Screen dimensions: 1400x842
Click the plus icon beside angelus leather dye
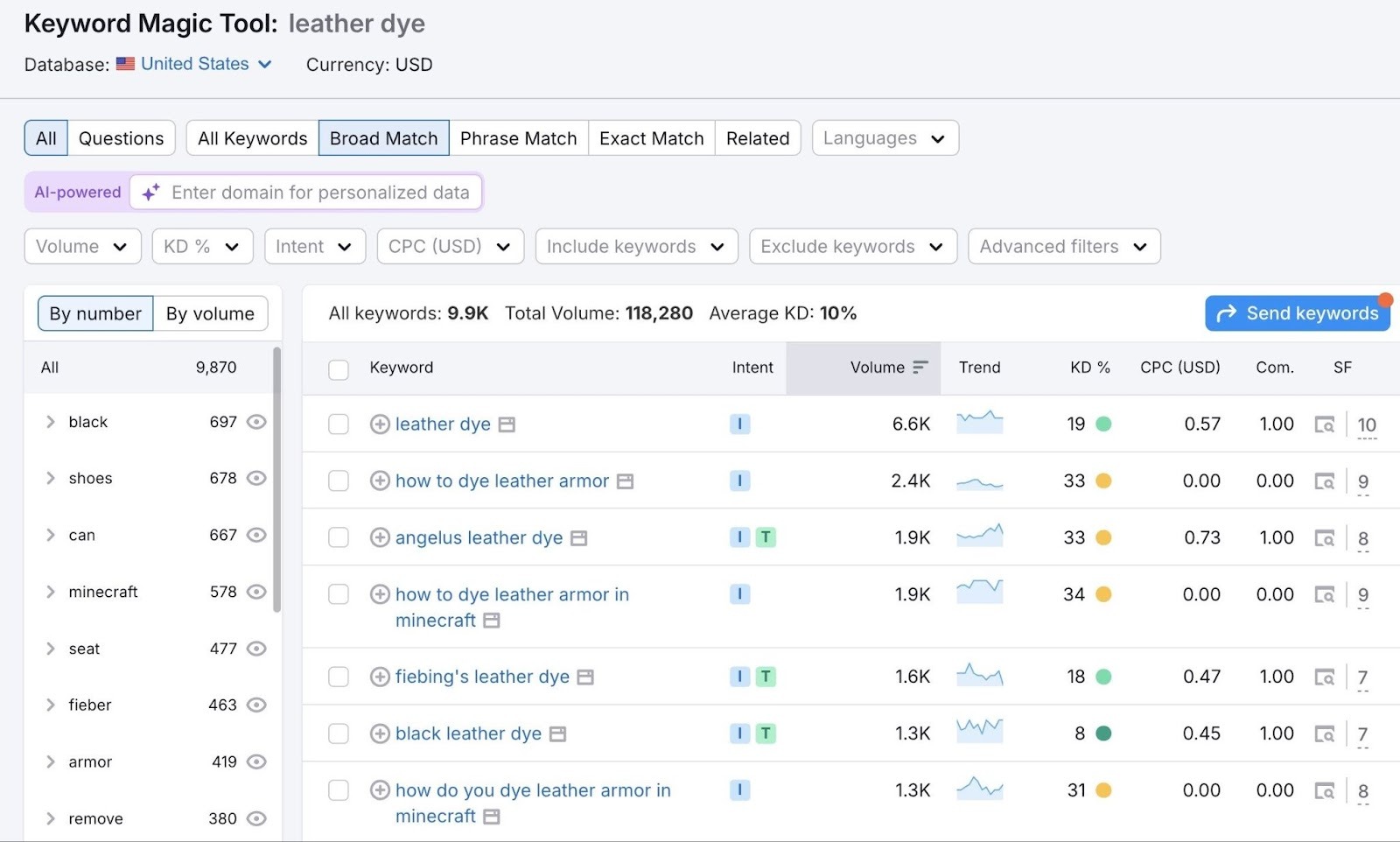[x=379, y=537]
